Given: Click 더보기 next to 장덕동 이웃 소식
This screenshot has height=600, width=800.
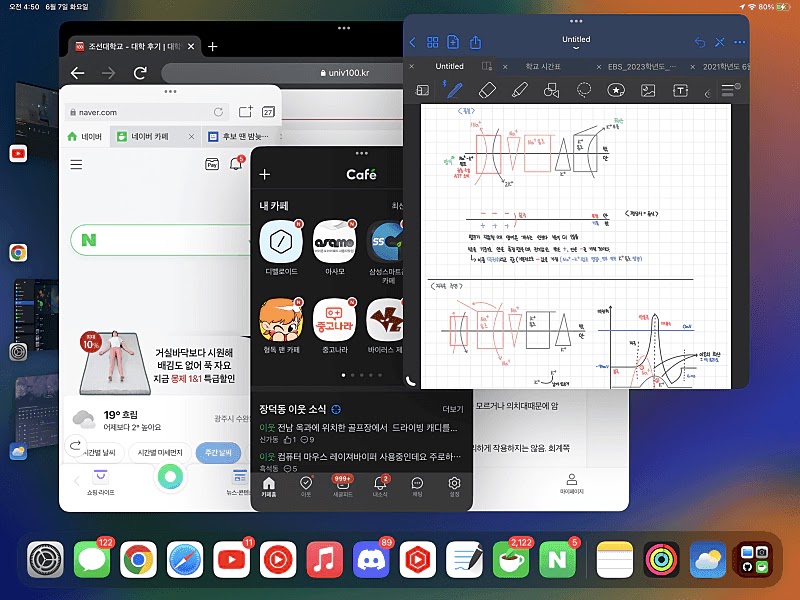Looking at the screenshot, I should (x=453, y=409).
